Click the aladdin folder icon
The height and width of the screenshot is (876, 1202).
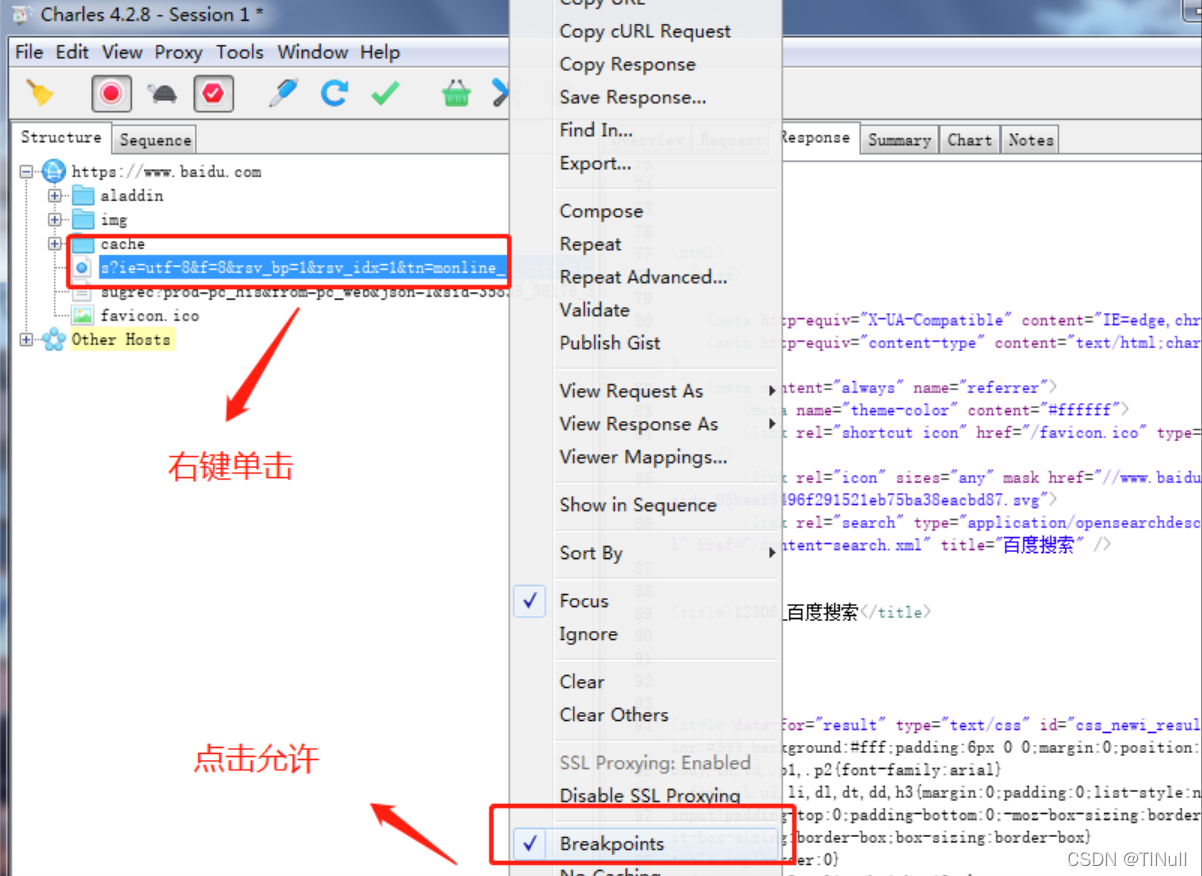pos(83,196)
